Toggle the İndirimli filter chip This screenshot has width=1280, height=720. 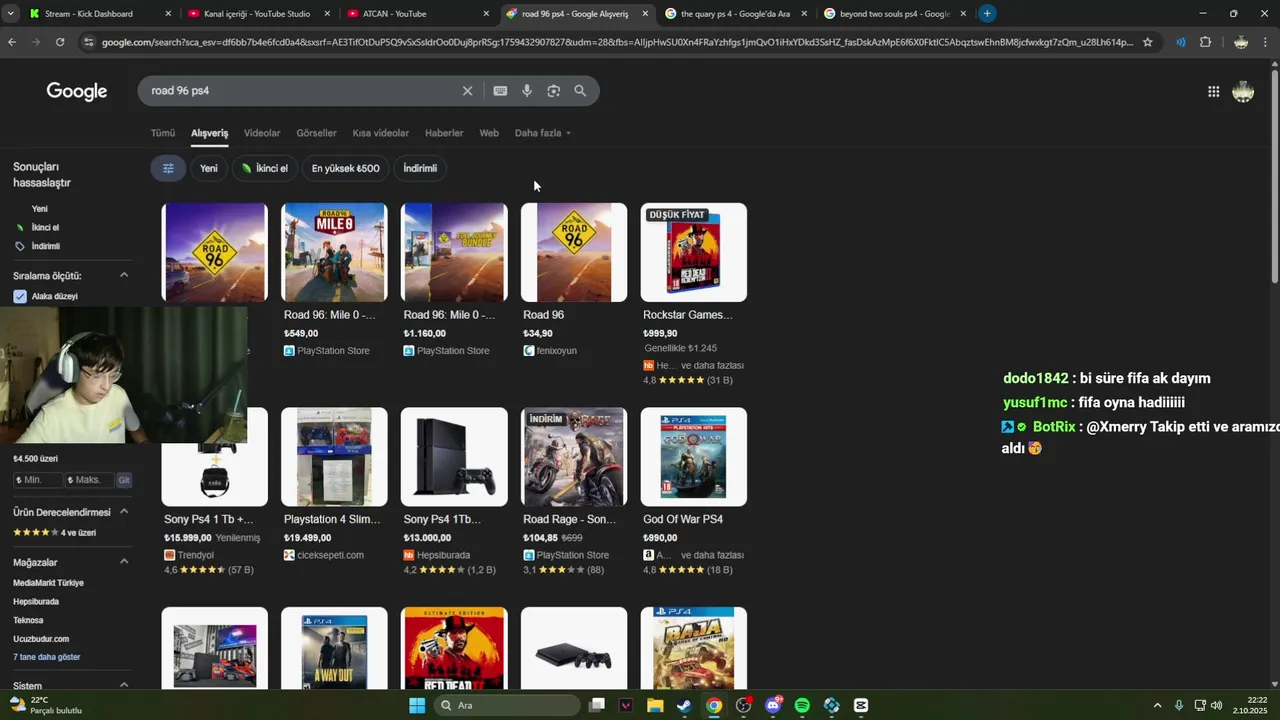tap(420, 168)
